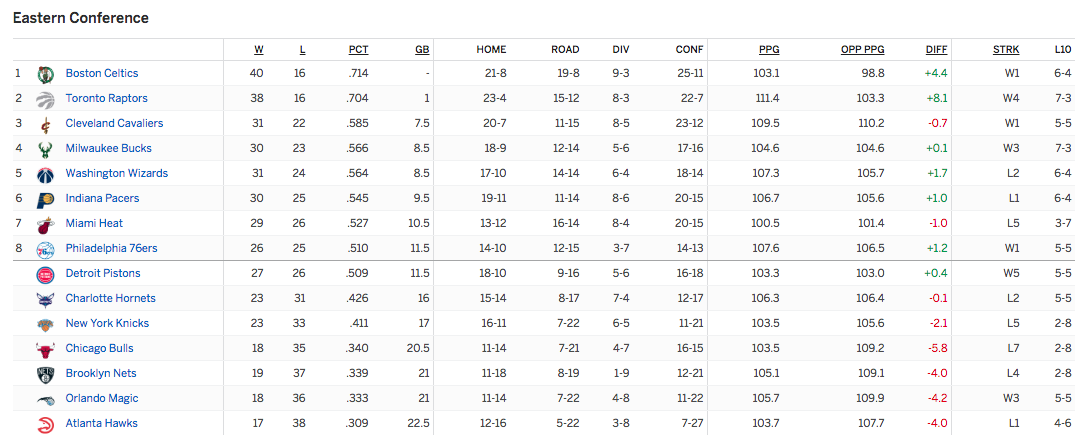1091x444 pixels.
Task: Click the Boston Celtics logo icon
Action: (x=45, y=74)
